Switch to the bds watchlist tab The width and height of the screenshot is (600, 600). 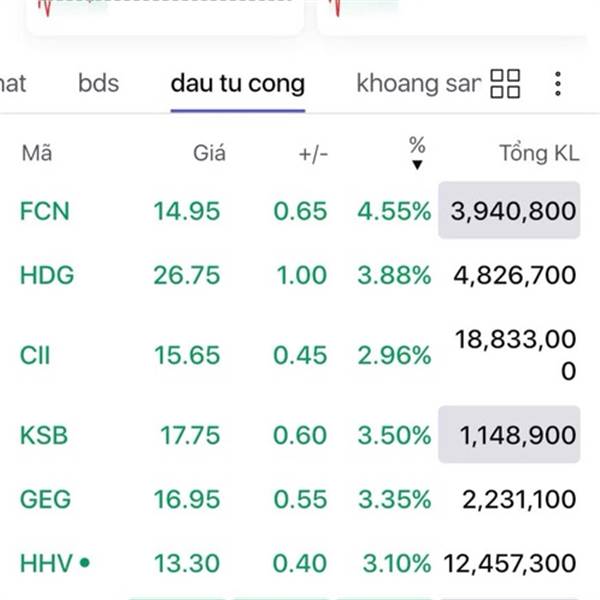tap(98, 83)
